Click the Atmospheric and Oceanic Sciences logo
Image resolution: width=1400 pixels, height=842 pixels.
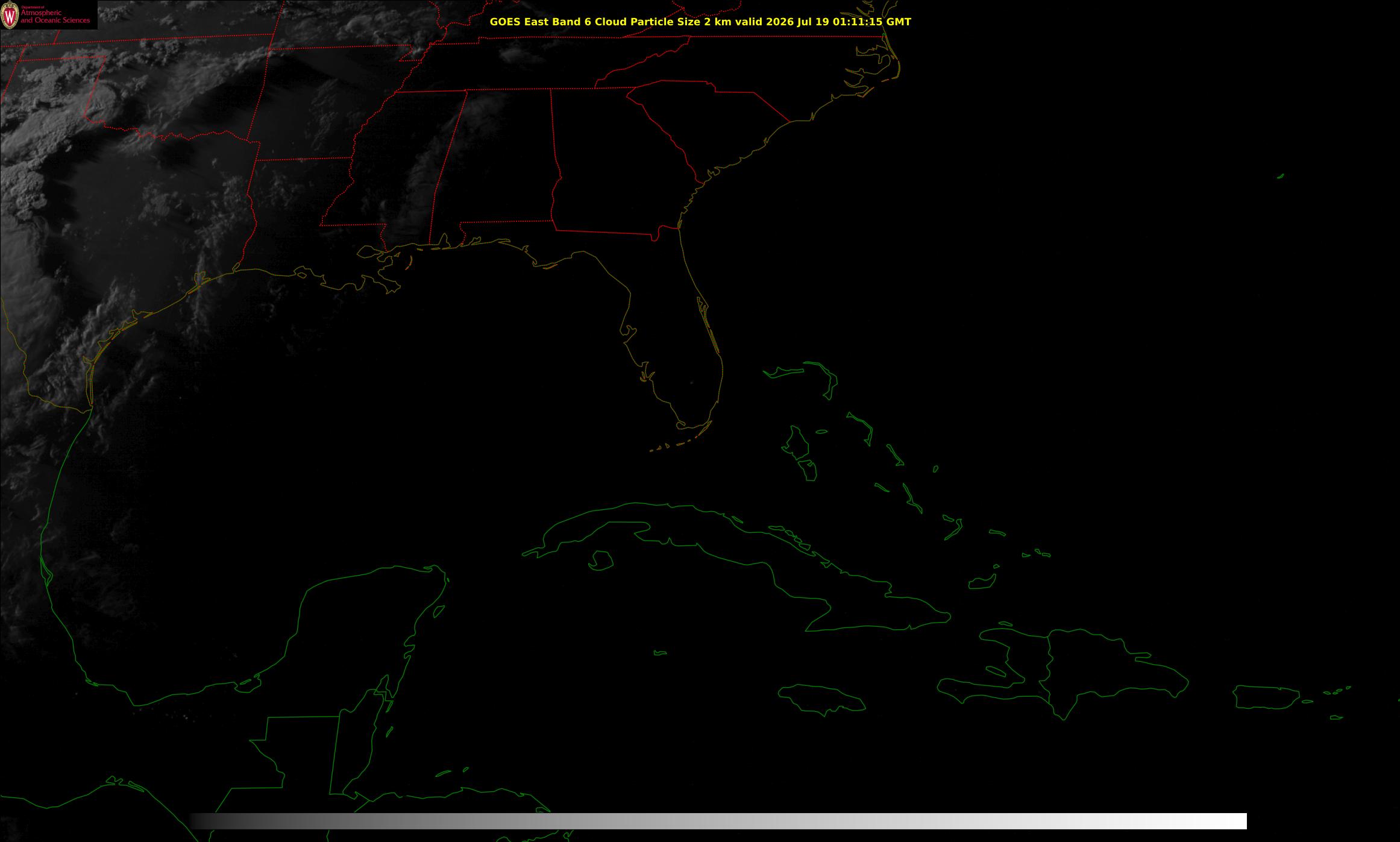click(x=48, y=14)
